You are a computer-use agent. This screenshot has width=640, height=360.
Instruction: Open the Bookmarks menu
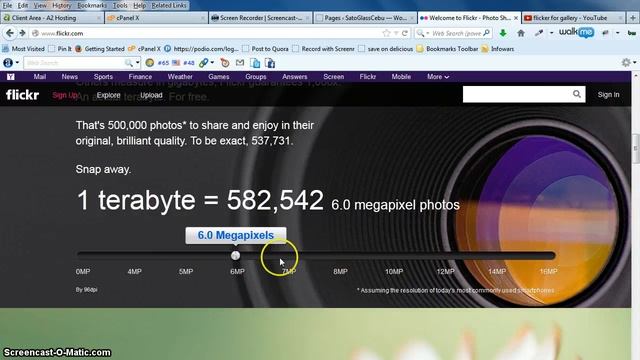coord(92,5)
